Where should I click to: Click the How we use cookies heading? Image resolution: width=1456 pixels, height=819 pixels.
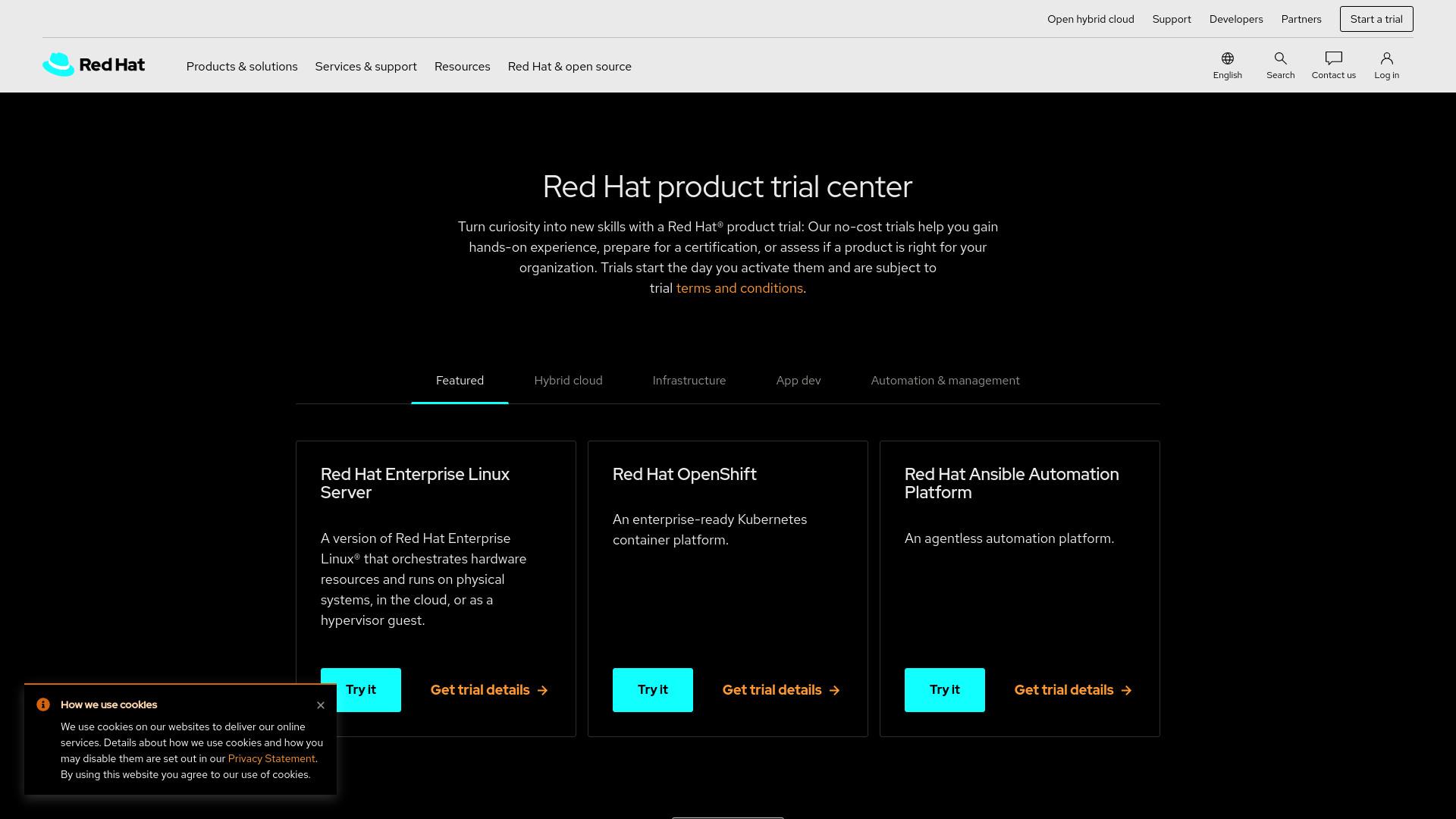108,704
